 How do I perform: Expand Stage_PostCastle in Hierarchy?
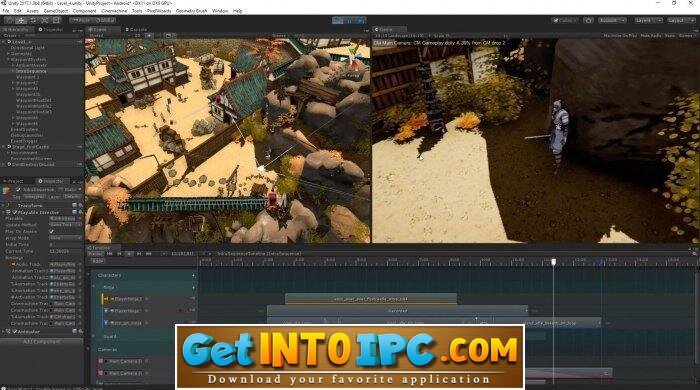click(4, 147)
